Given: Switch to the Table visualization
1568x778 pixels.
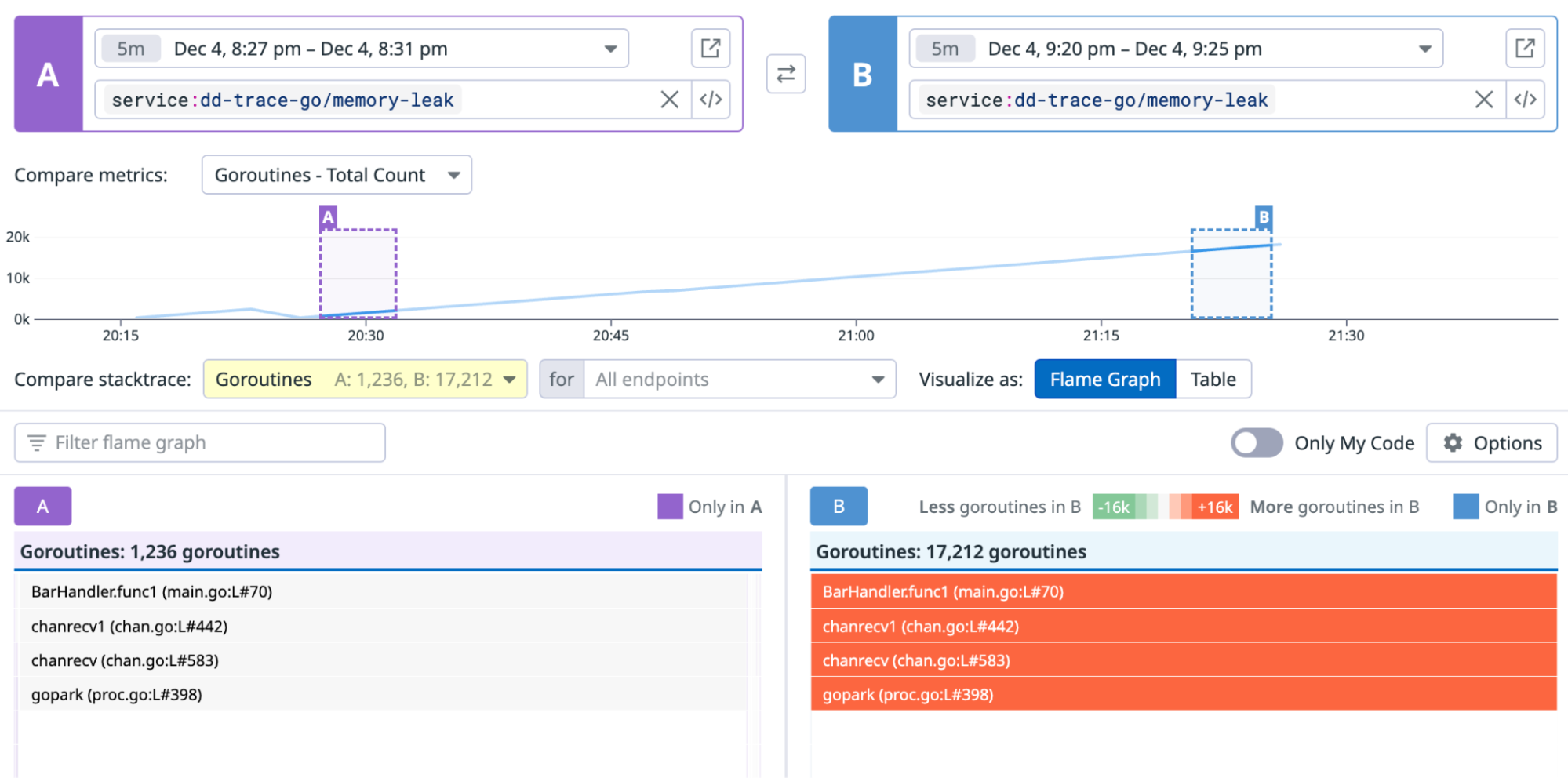Looking at the screenshot, I should [x=1213, y=379].
